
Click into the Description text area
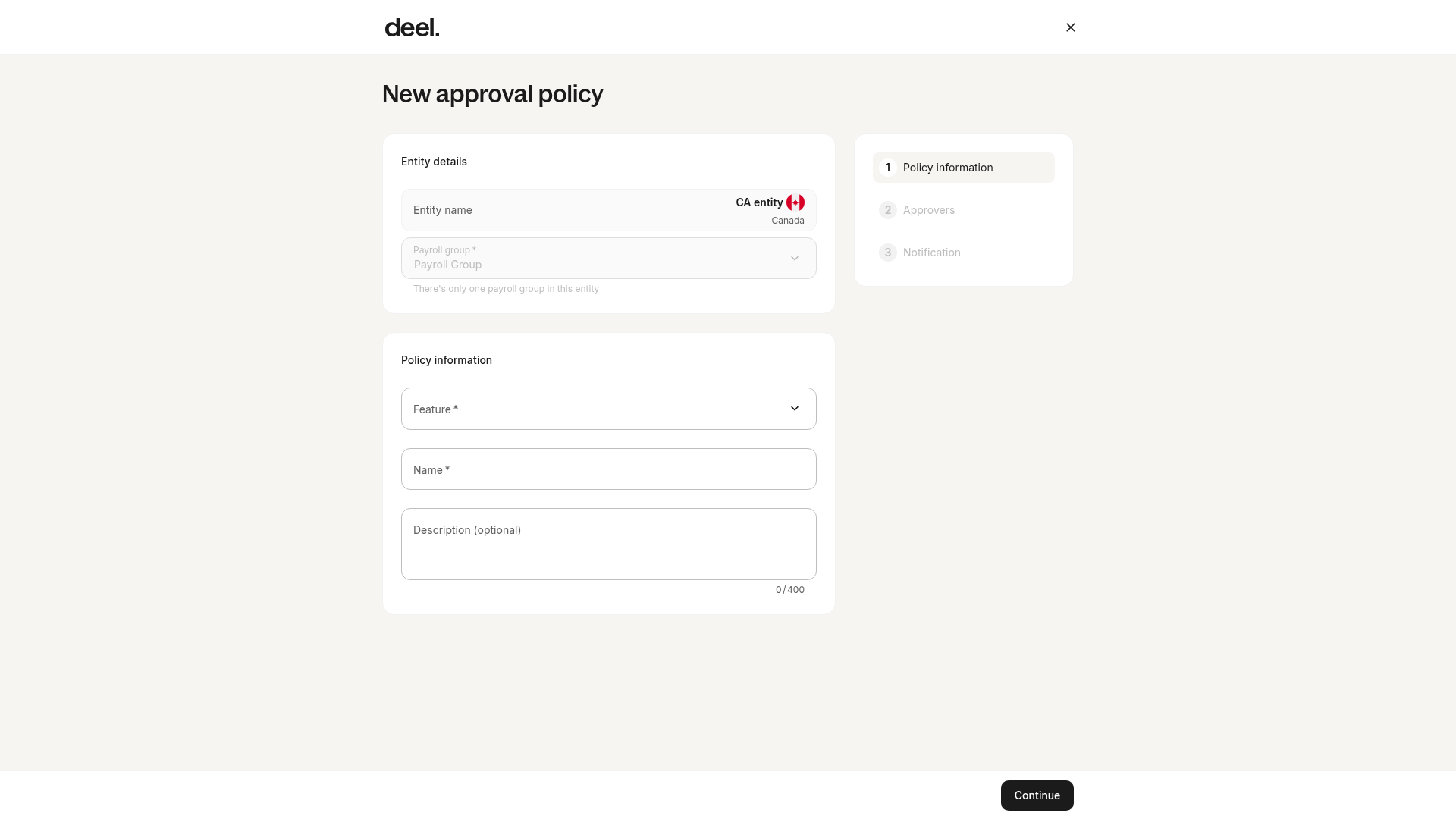(x=608, y=544)
